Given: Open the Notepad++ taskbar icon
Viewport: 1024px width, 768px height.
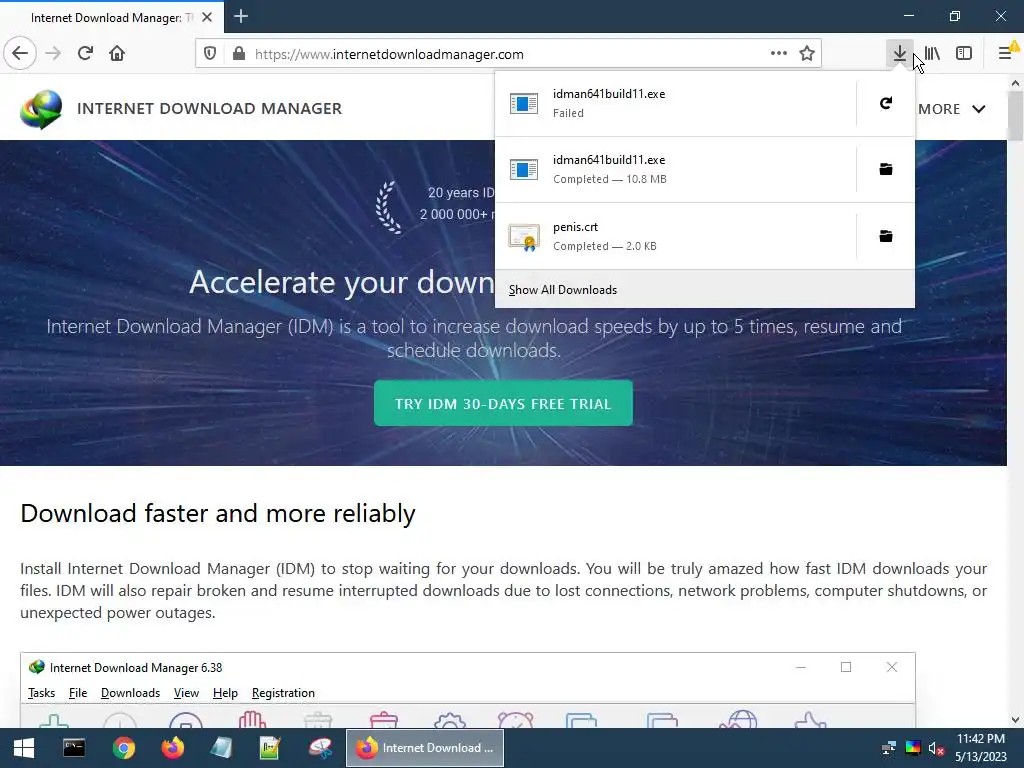Looking at the screenshot, I should (x=270, y=748).
